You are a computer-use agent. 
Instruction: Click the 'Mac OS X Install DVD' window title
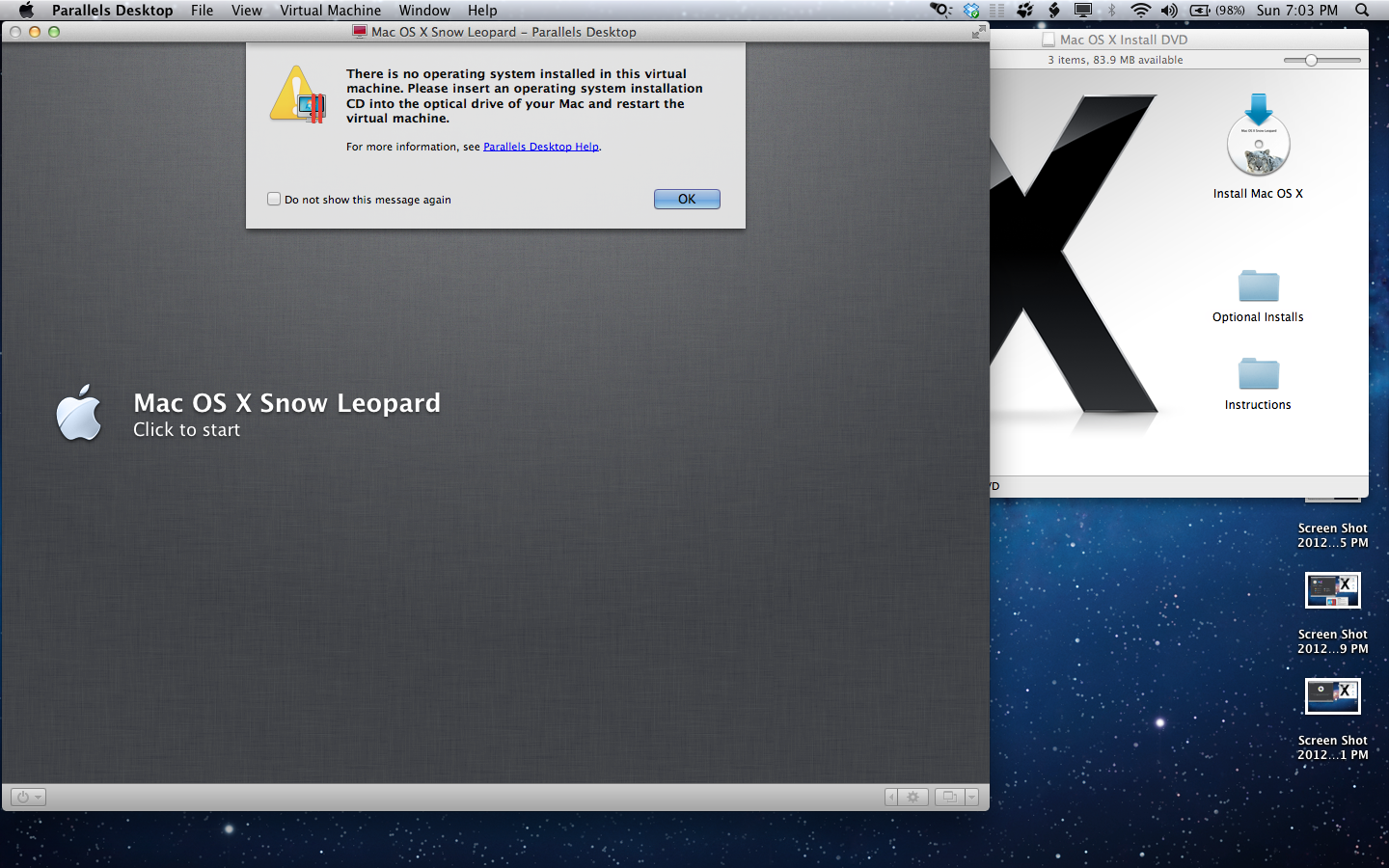pyautogui.click(x=1124, y=40)
